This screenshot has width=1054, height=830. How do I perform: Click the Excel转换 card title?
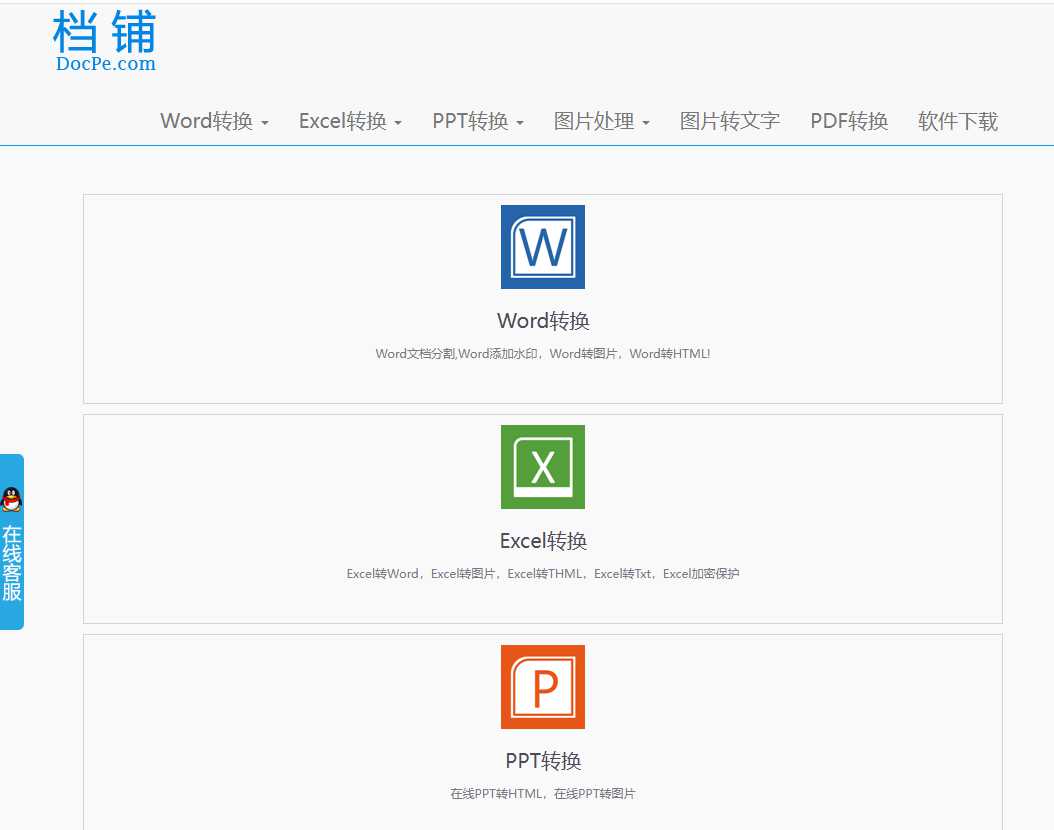[x=542, y=541]
